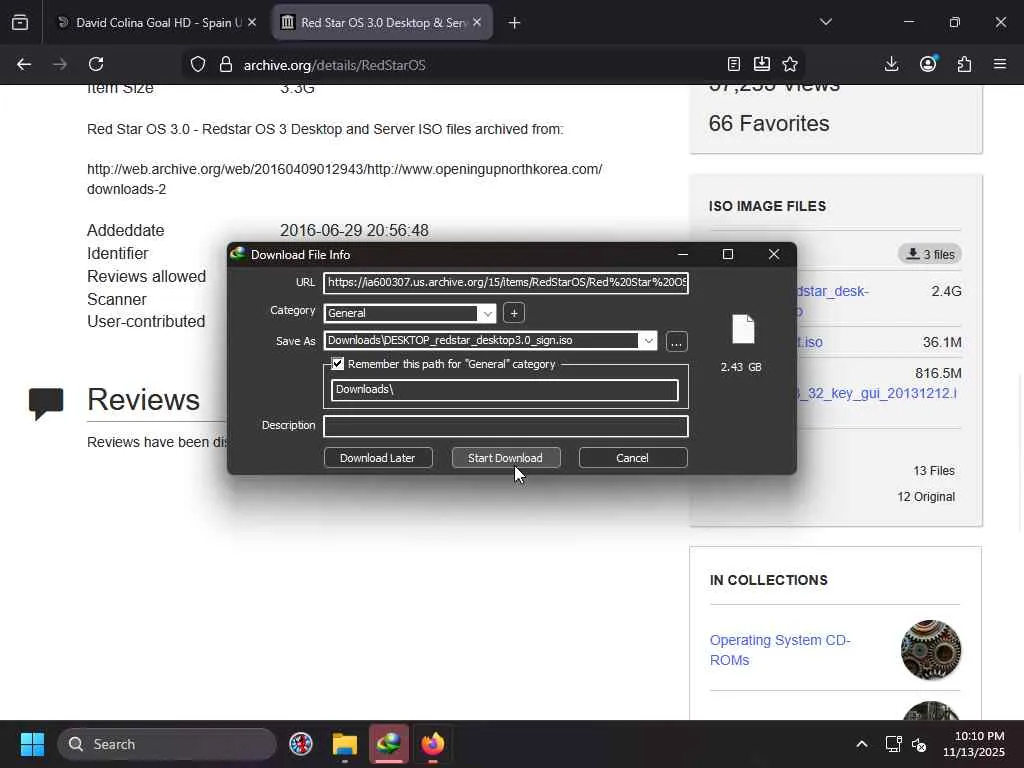Screen dimensions: 1024x768
Task: Click the 13 Files entry
Action: (x=934, y=471)
